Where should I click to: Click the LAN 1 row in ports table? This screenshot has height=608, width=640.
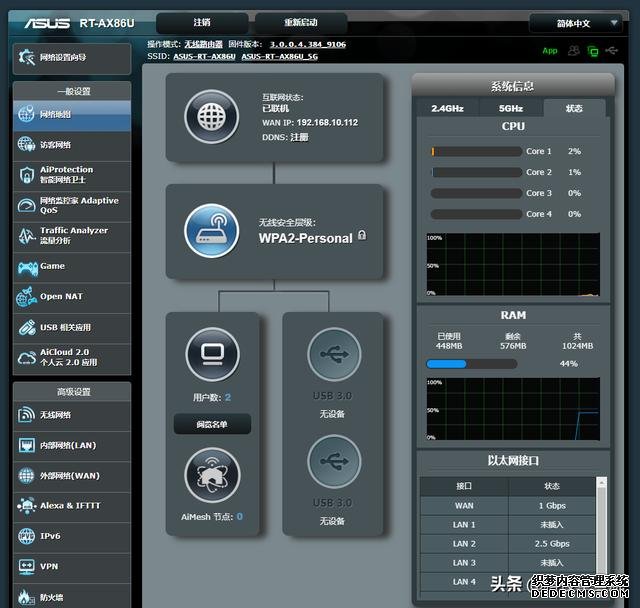[x=508, y=525]
